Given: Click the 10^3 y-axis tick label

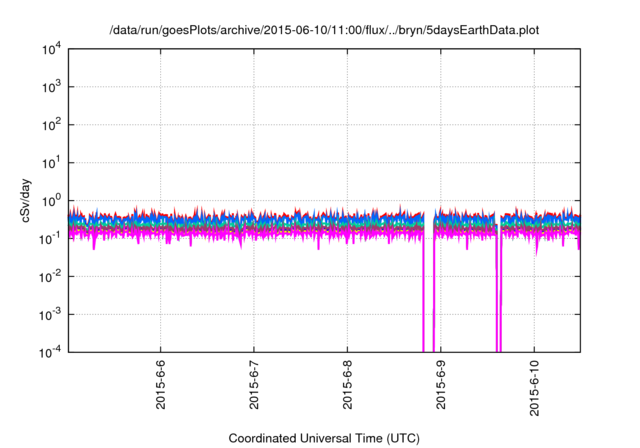Looking at the screenshot, I should tap(51, 87).
